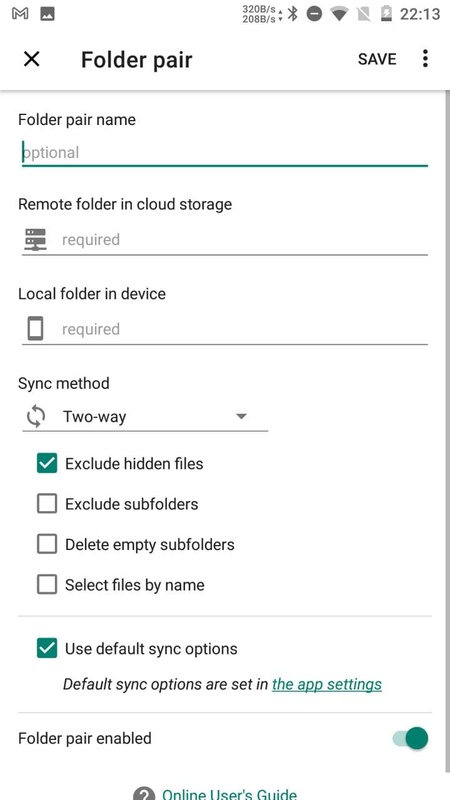The height and width of the screenshot is (800, 450).
Task: Save the folder pair
Action: tap(377, 59)
